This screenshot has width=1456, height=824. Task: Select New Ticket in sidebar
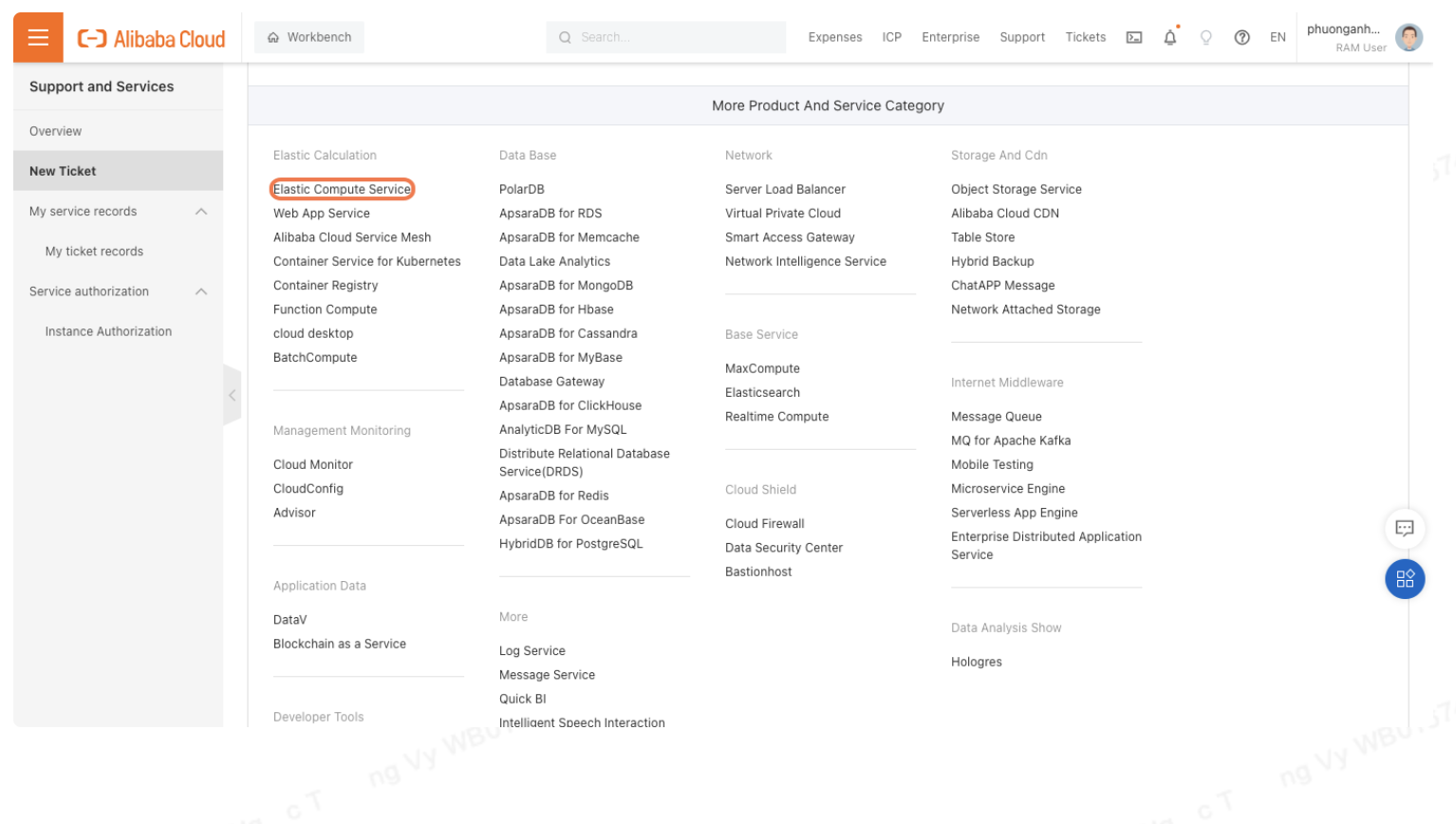point(63,172)
